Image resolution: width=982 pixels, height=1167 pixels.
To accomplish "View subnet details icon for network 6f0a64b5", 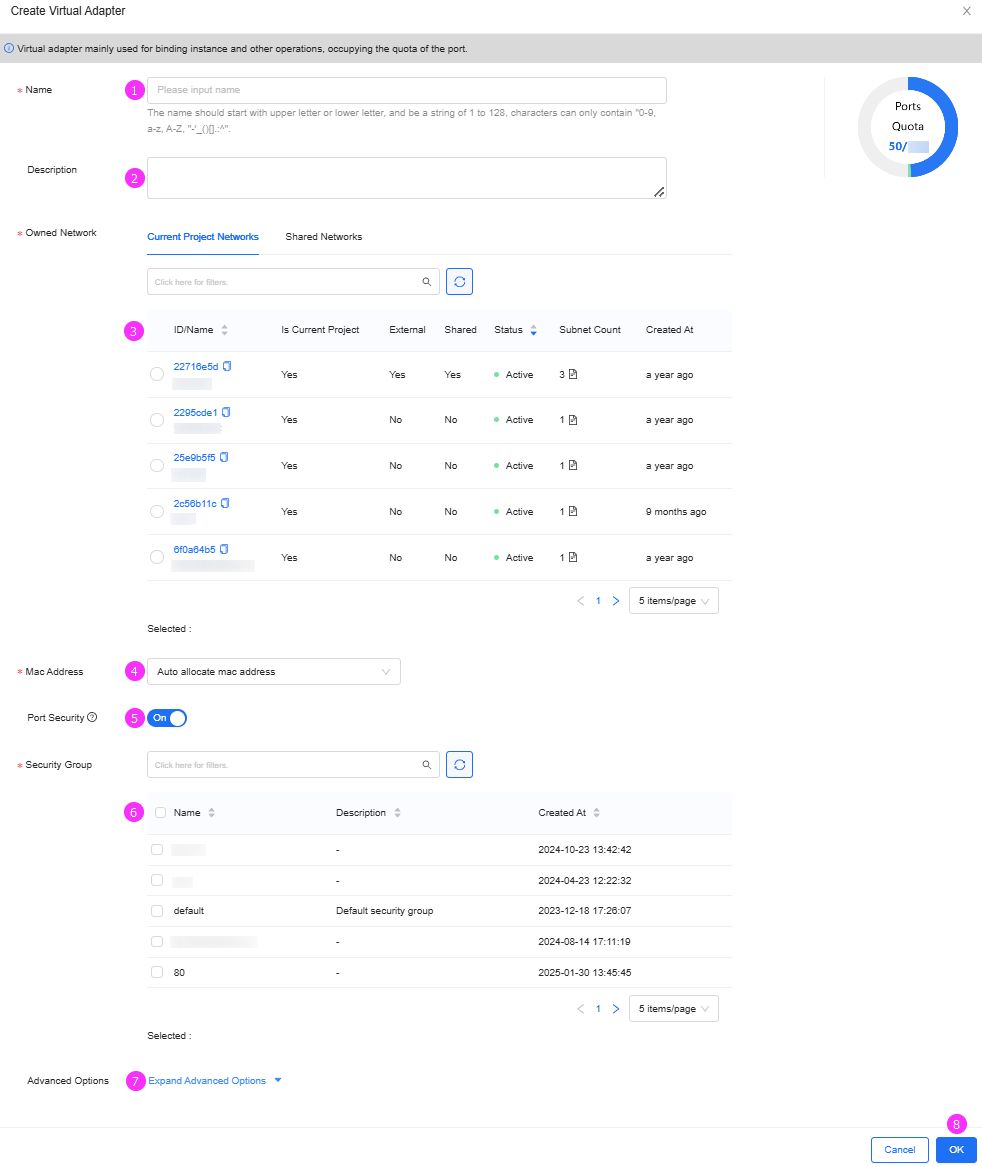I will click(573, 557).
